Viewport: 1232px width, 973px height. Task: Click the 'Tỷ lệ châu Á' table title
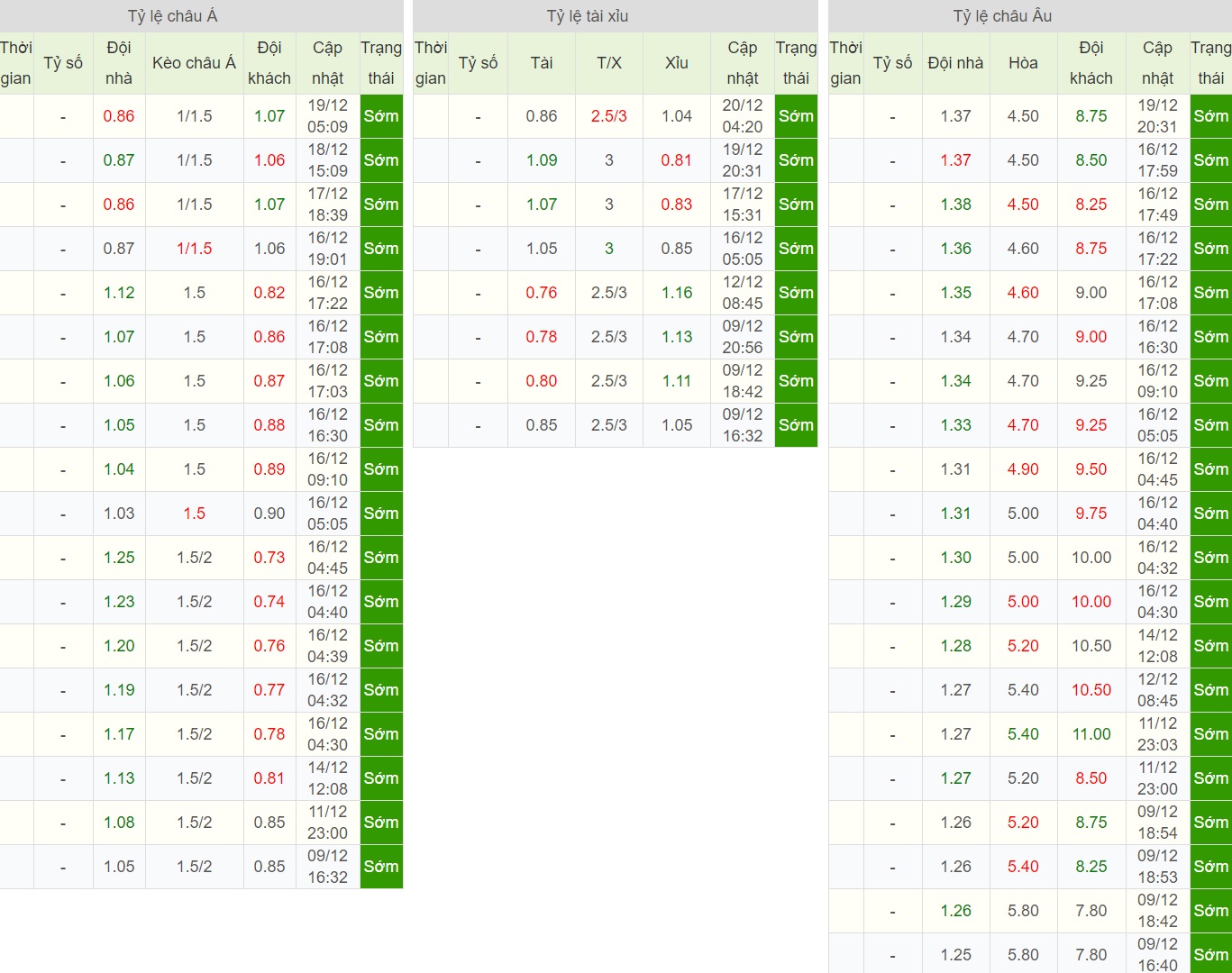tap(172, 16)
